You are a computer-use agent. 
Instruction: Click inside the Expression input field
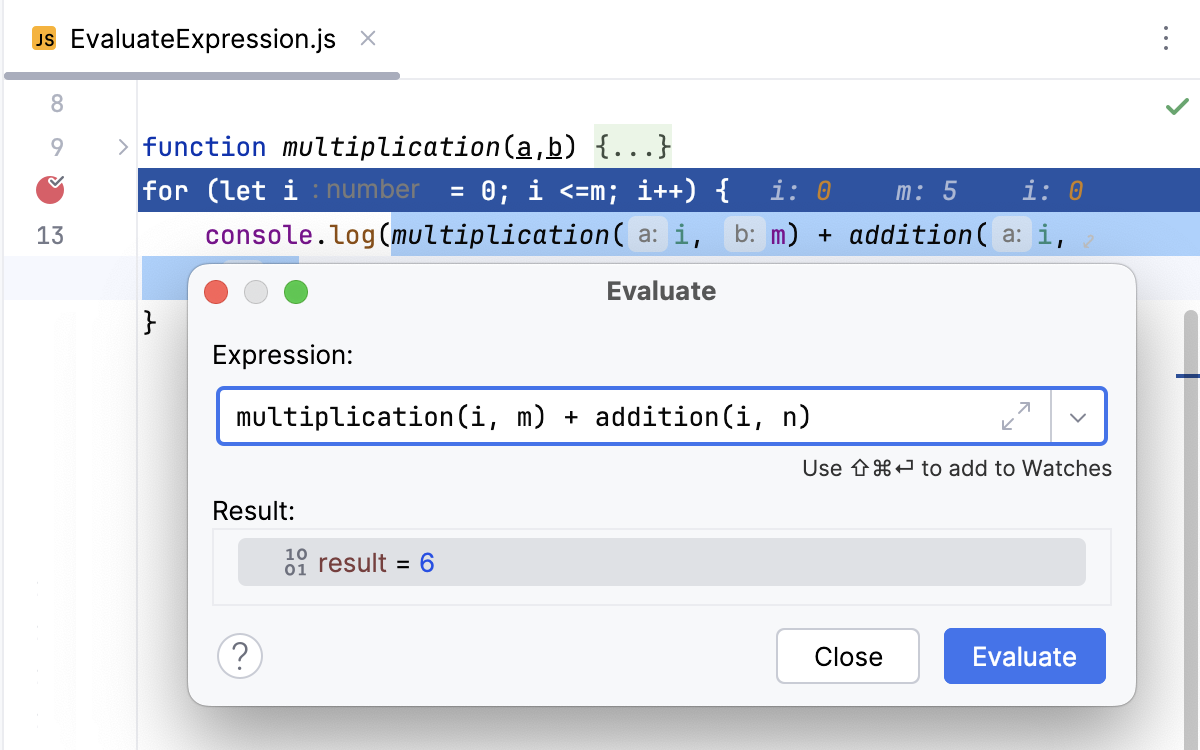pos(600,416)
